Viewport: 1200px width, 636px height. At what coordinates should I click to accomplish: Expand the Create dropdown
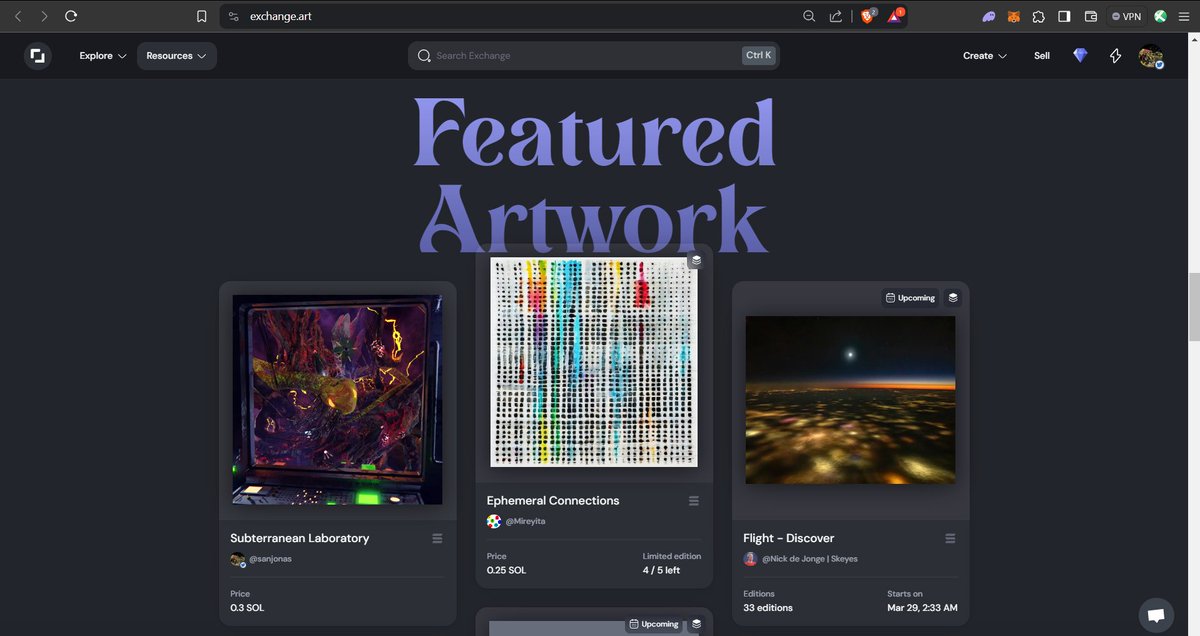985,56
